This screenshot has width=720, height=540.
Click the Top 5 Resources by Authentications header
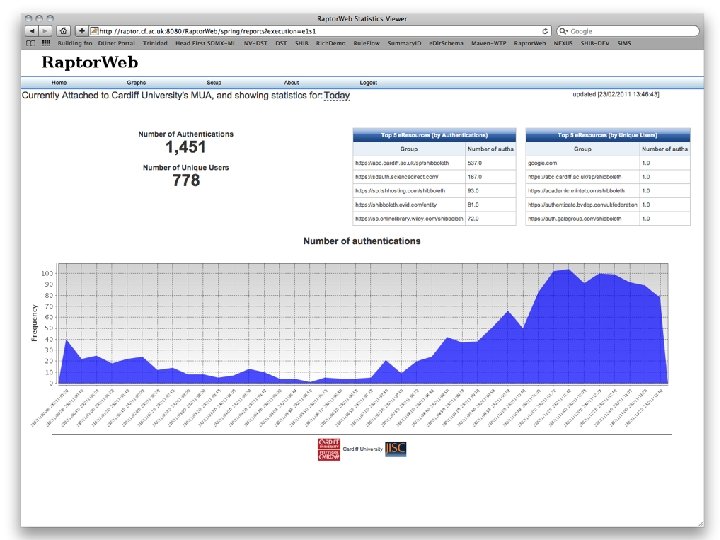(434, 135)
